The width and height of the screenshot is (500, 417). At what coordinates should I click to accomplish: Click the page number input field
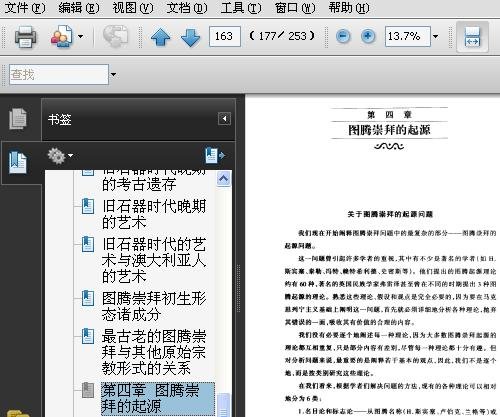click(x=224, y=36)
